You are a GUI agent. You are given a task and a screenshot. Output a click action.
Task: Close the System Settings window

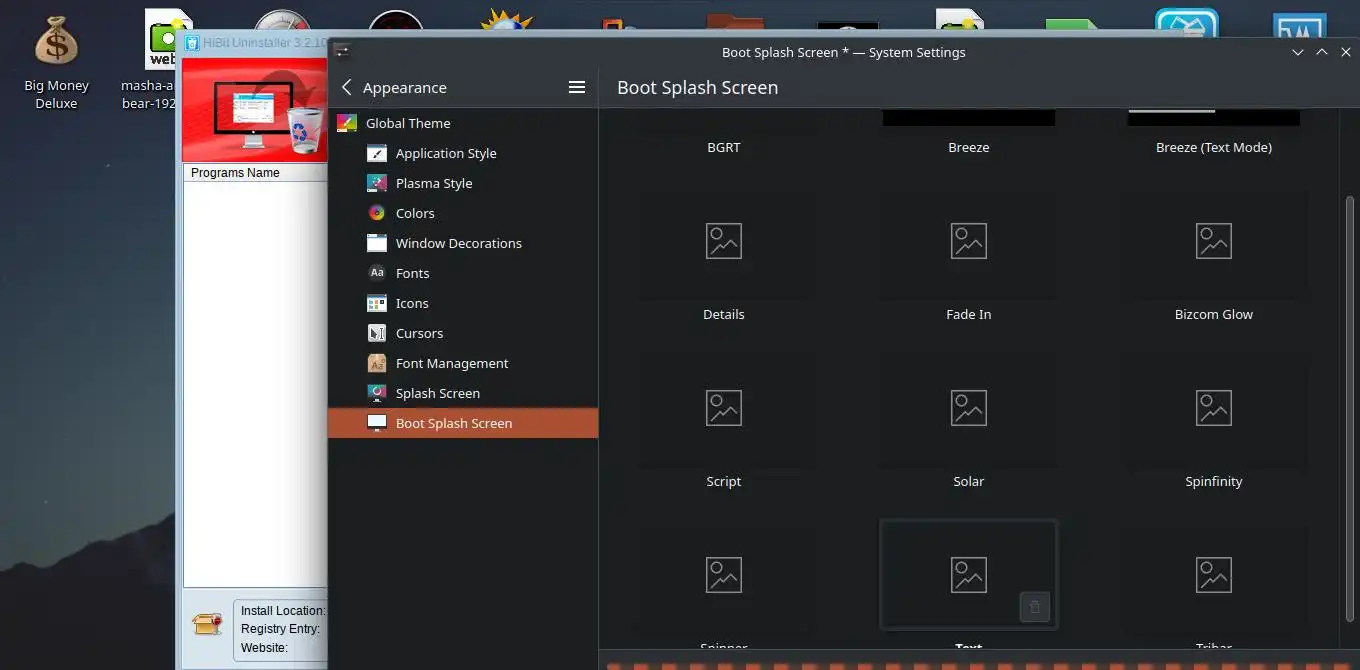coord(1346,52)
